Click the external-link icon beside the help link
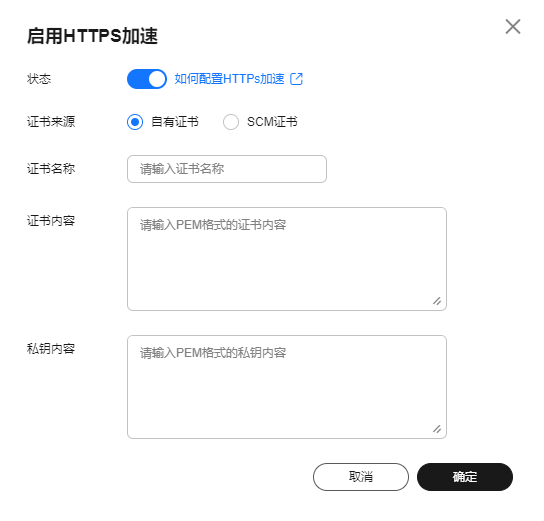The height and width of the screenshot is (521, 544). click(x=296, y=79)
